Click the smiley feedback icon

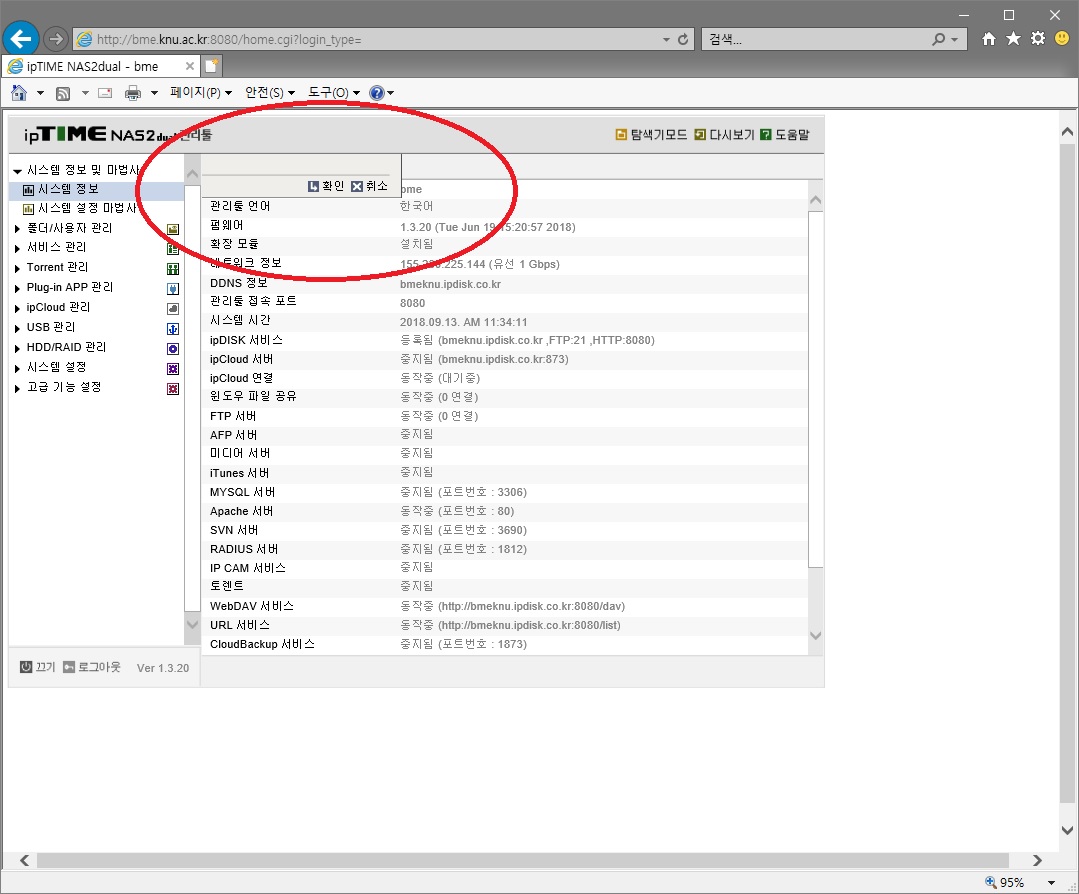click(x=1062, y=39)
